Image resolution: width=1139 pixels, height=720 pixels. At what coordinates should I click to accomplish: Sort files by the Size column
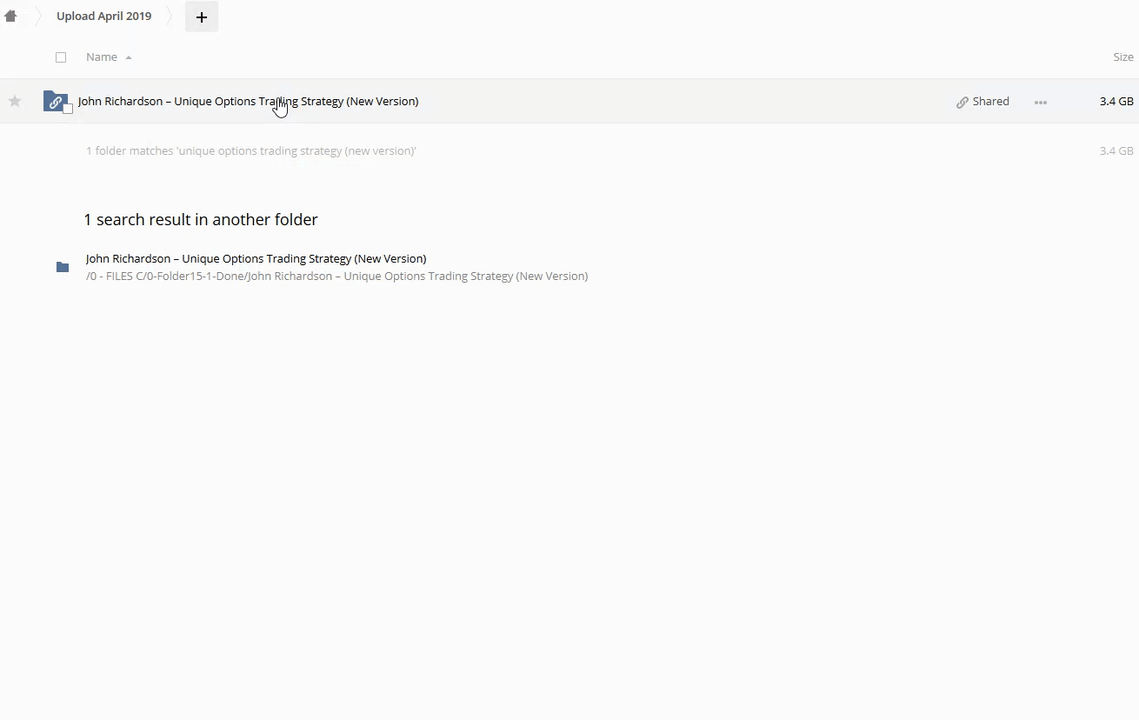pos(1122,57)
